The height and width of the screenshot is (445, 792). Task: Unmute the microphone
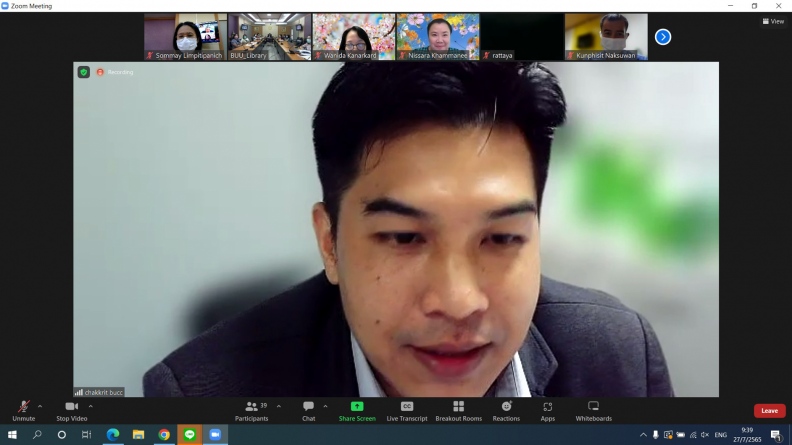(x=24, y=410)
